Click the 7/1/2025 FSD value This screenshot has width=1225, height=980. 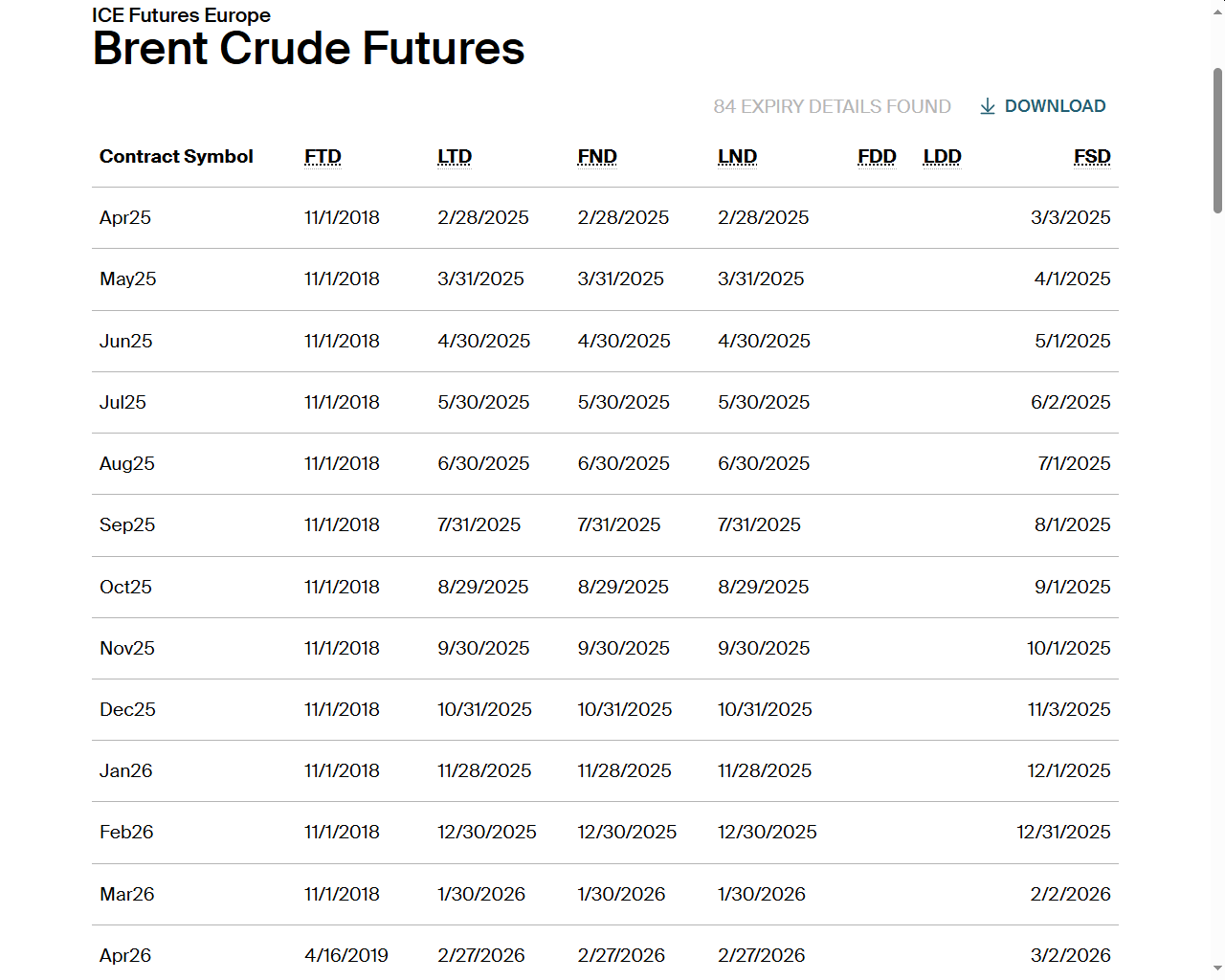coord(1074,463)
